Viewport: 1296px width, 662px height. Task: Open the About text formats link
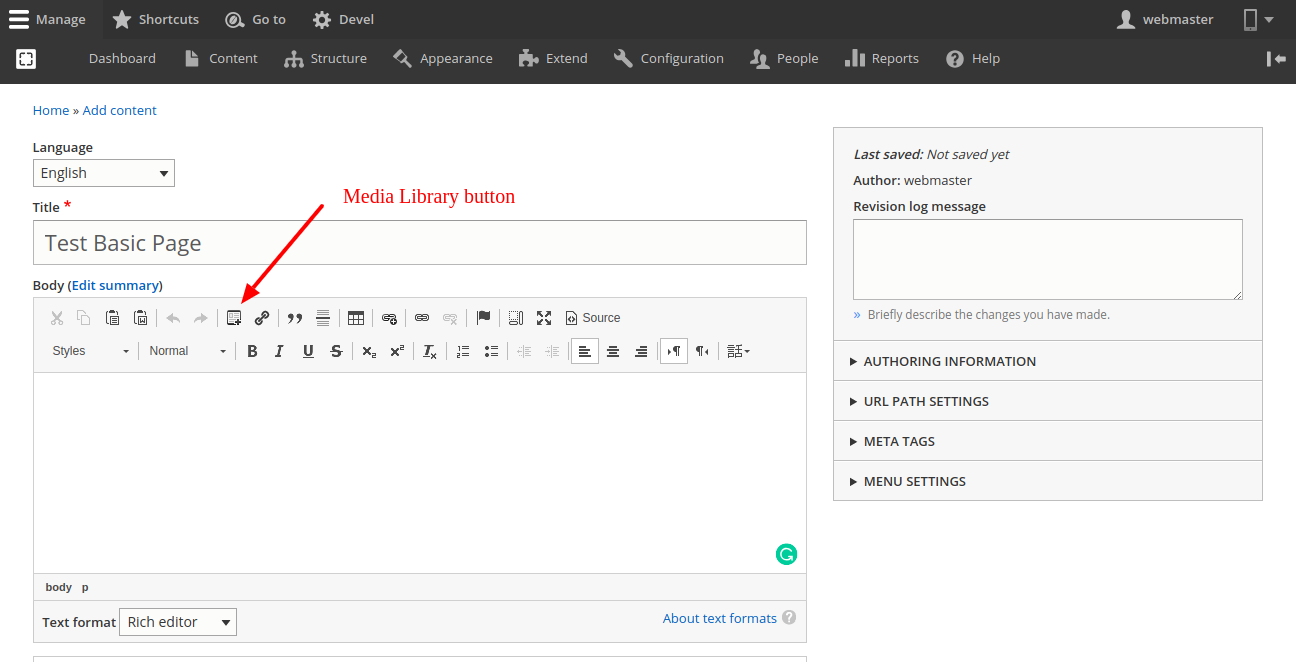coord(719,618)
